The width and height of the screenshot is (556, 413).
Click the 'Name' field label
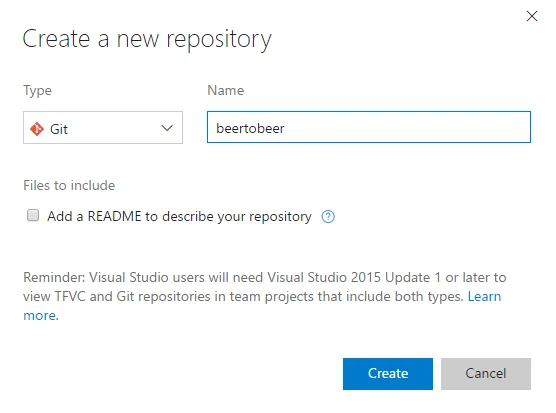click(226, 90)
